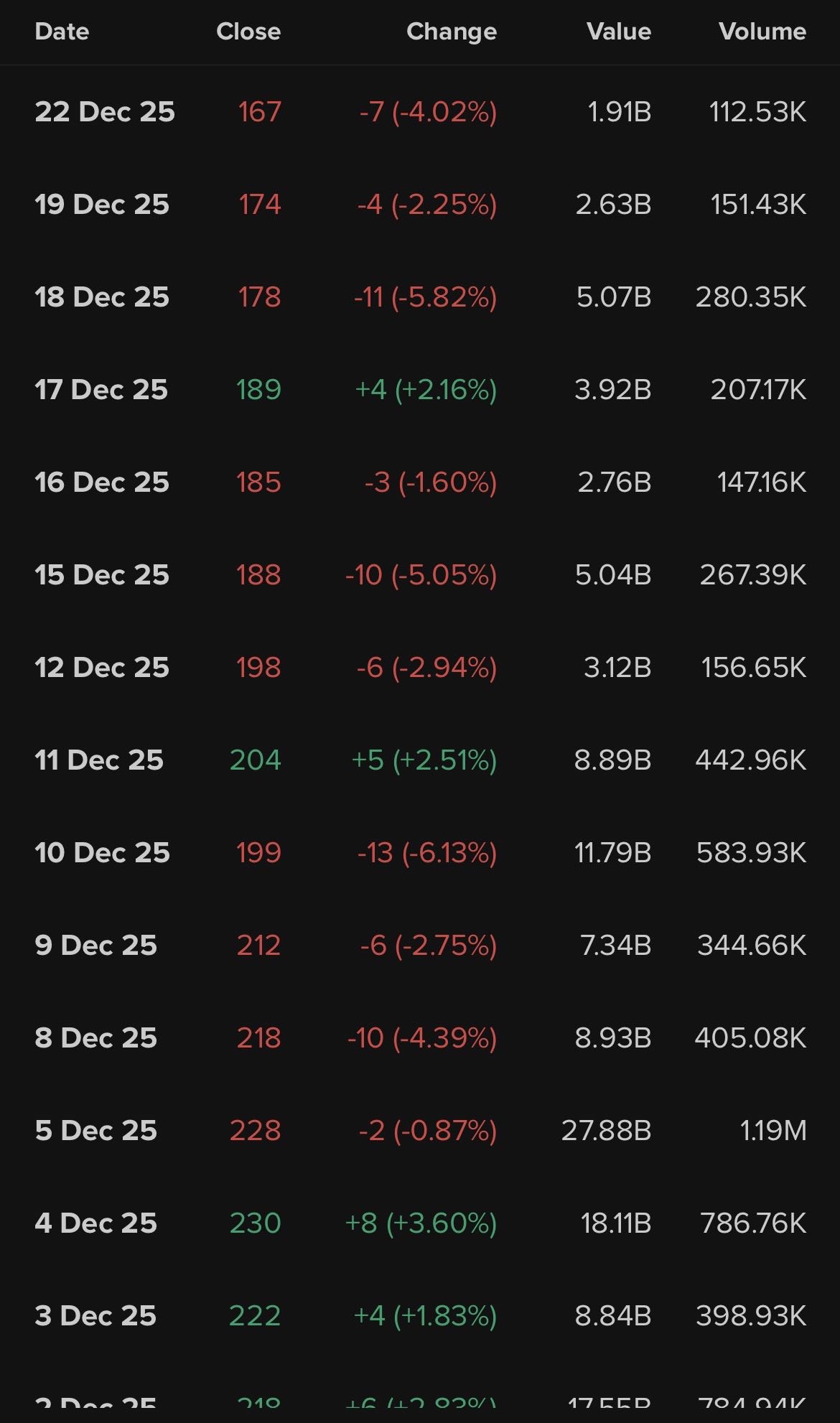Screen dimensions: 840x1423
Task: Click the +8 (+3.60%) change cell
Action: (x=421, y=1223)
